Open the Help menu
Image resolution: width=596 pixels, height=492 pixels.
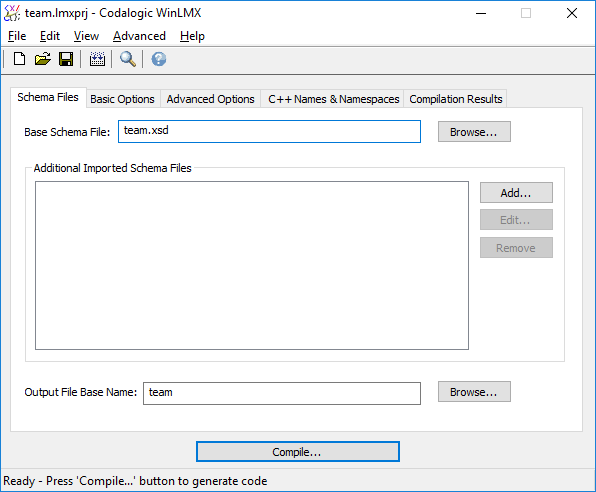click(x=192, y=36)
